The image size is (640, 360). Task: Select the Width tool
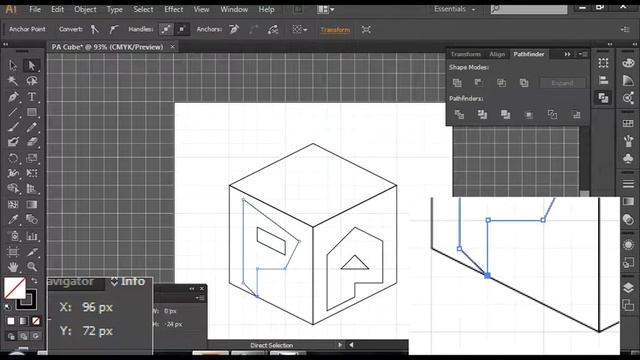click(x=13, y=173)
